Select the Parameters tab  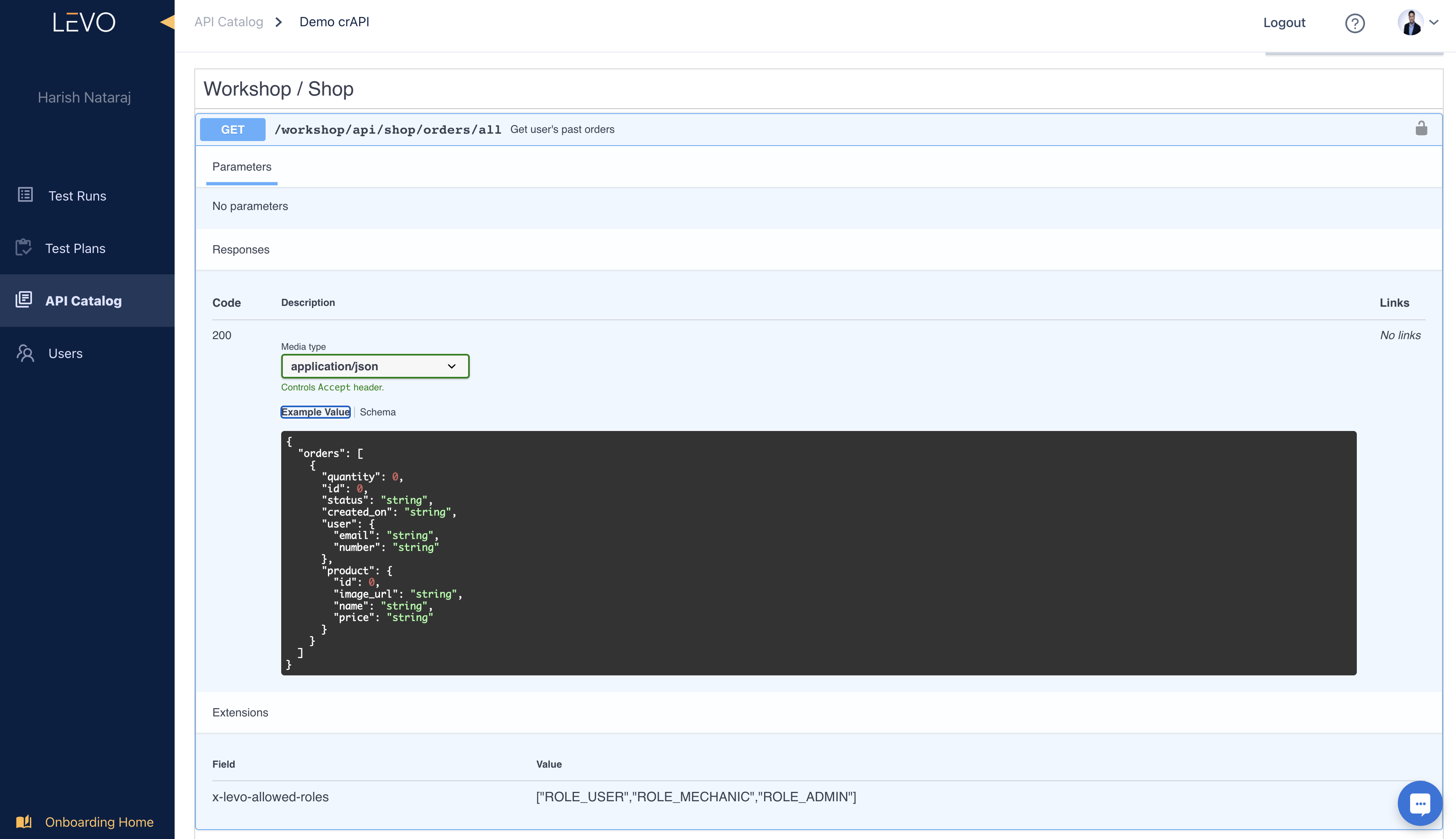coord(241,167)
